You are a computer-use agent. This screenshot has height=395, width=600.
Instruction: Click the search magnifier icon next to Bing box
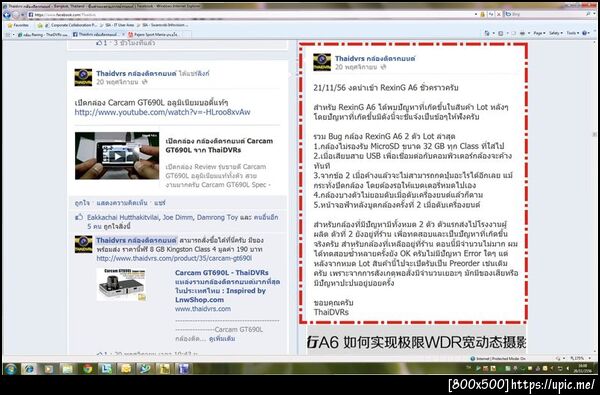click(x=588, y=14)
